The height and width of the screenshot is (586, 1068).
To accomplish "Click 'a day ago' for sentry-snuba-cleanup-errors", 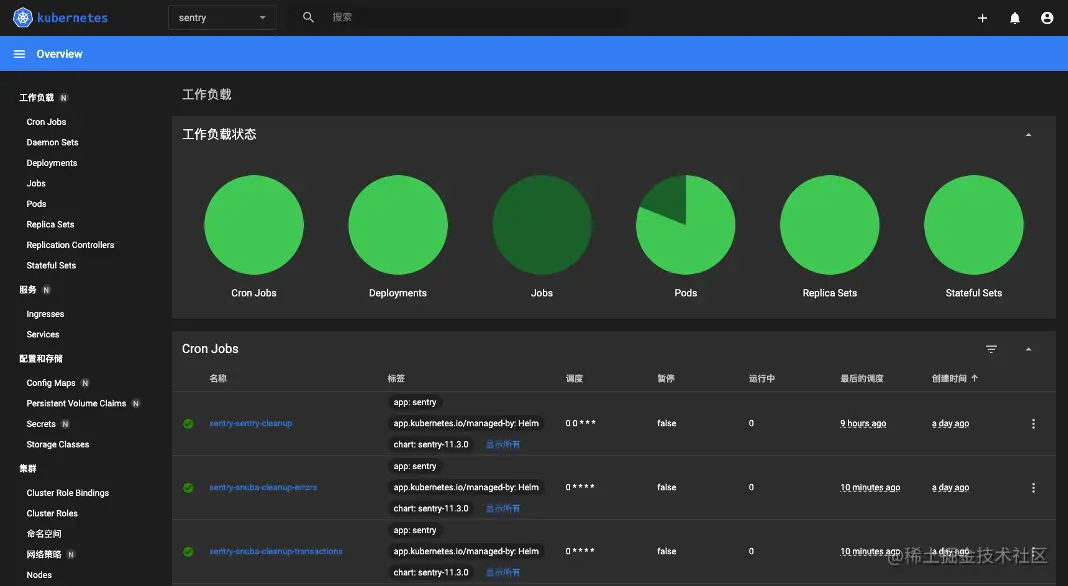I will coord(950,487).
